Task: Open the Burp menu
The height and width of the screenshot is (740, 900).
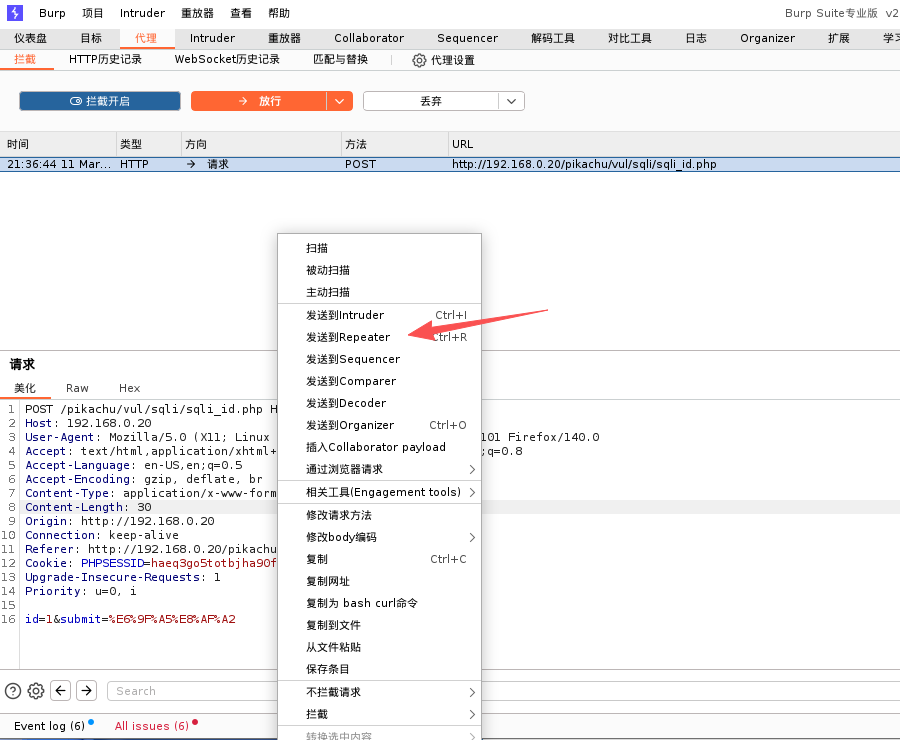Action: [52, 13]
